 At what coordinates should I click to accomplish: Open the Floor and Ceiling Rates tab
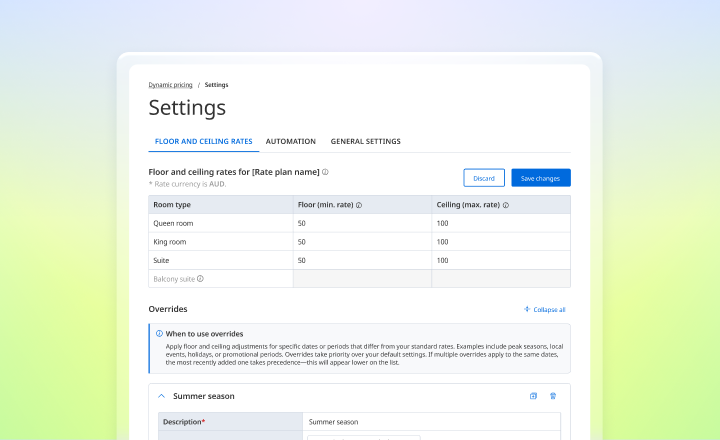pos(203,141)
